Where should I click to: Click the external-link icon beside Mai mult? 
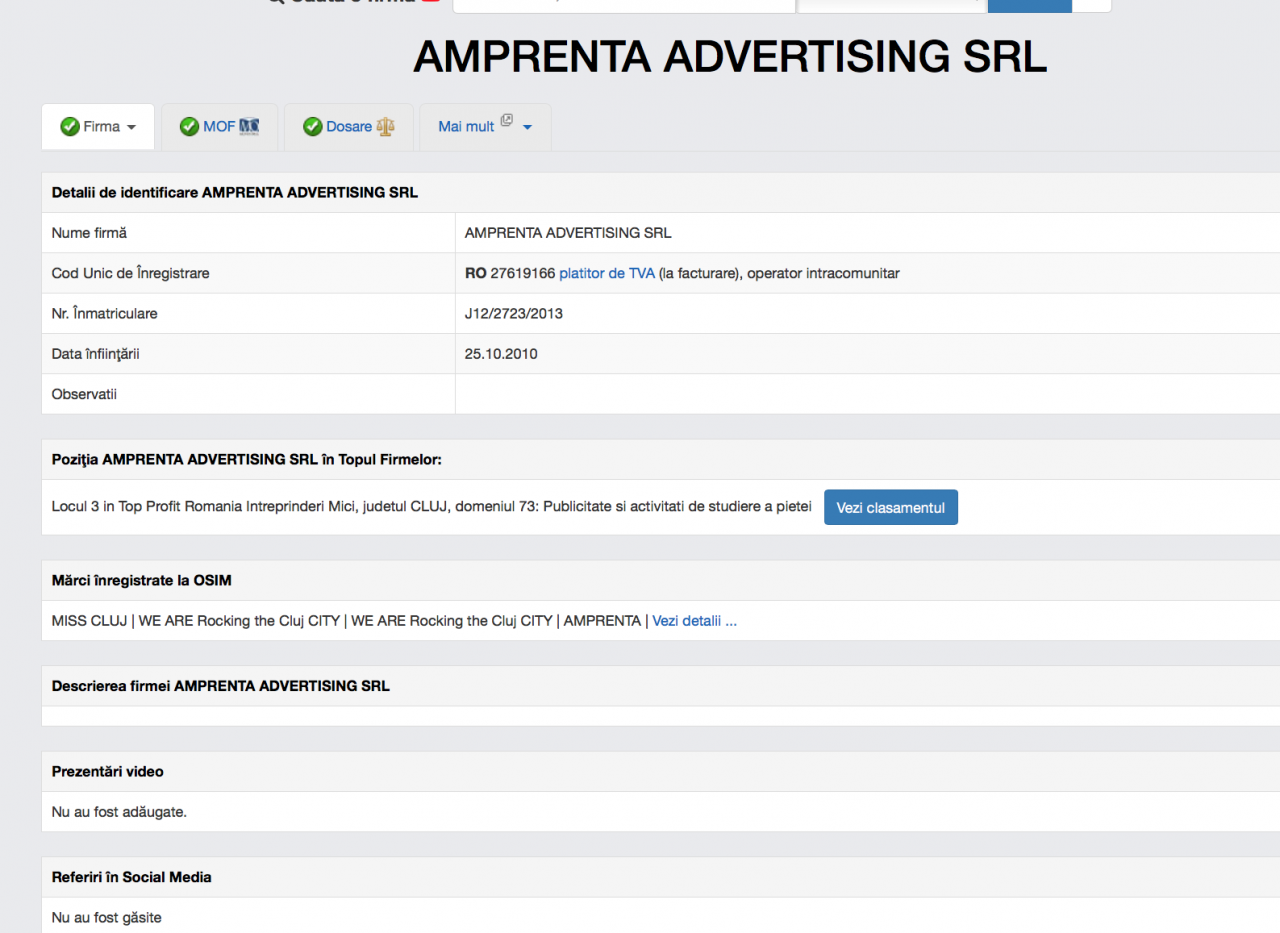506,121
